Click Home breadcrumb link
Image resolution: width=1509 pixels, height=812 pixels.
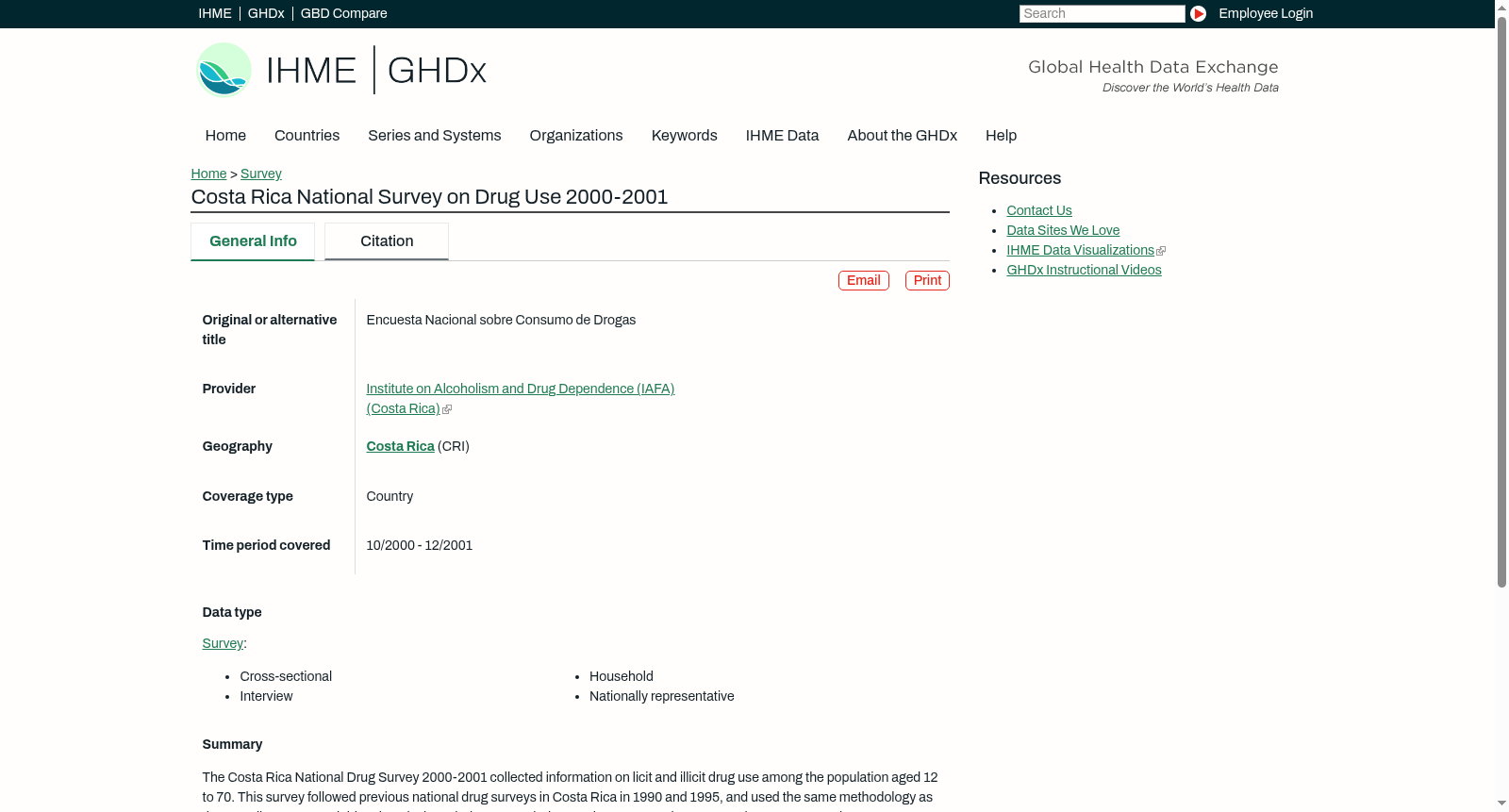208,174
